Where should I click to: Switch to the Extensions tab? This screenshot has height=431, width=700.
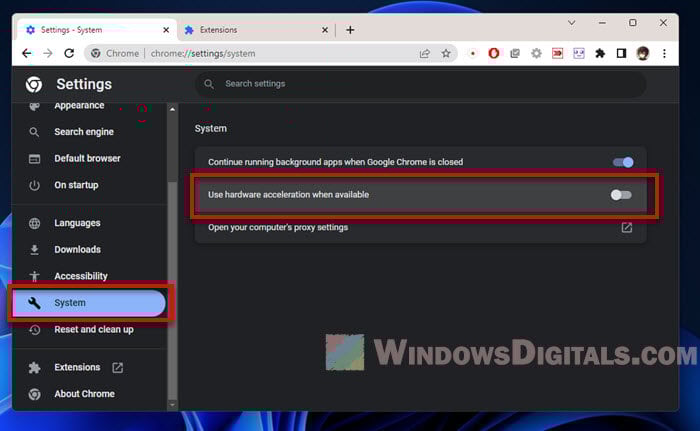[x=255, y=30]
